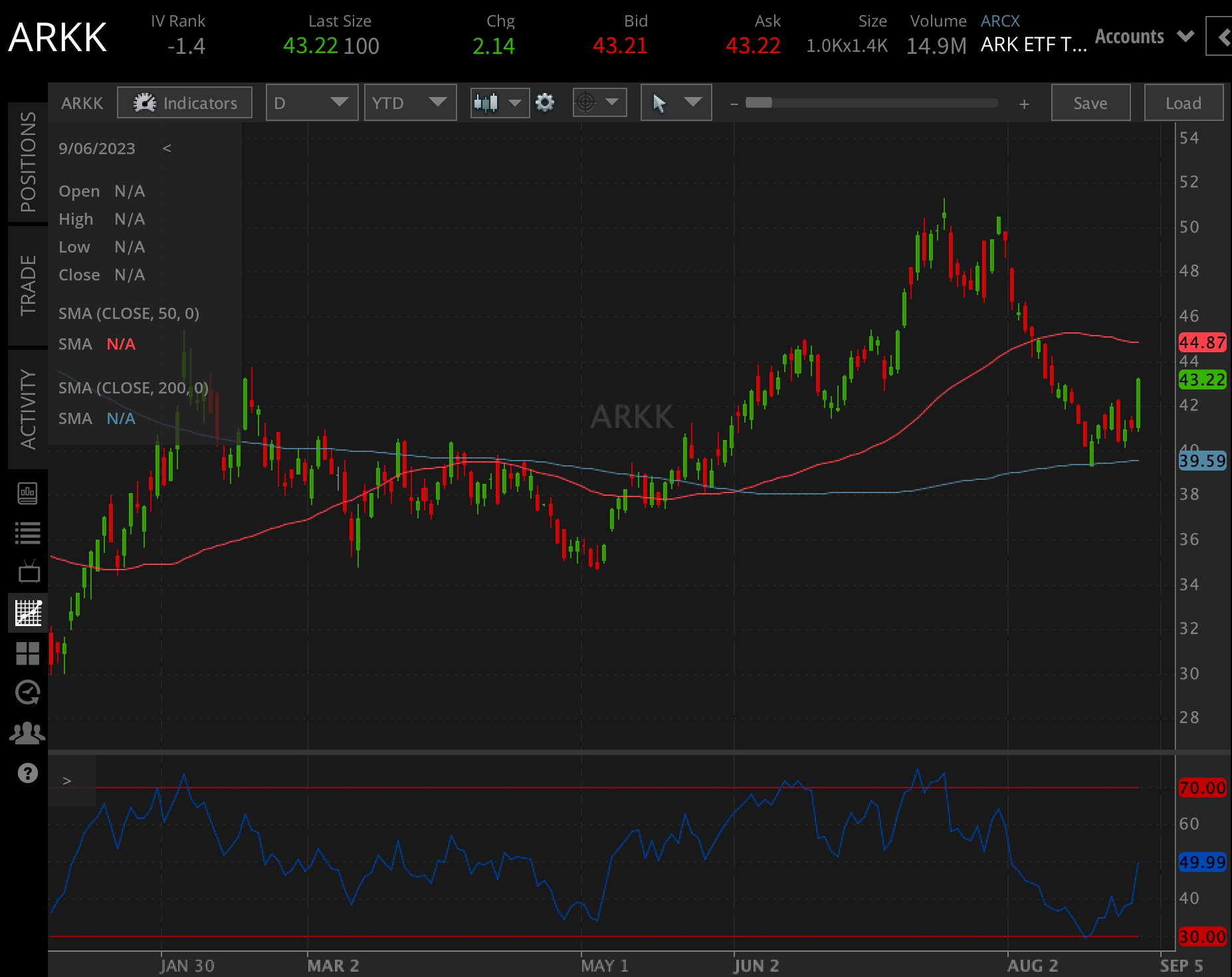This screenshot has height=977, width=1232.
Task: Collapse the chart data legend panel
Action: click(167, 148)
